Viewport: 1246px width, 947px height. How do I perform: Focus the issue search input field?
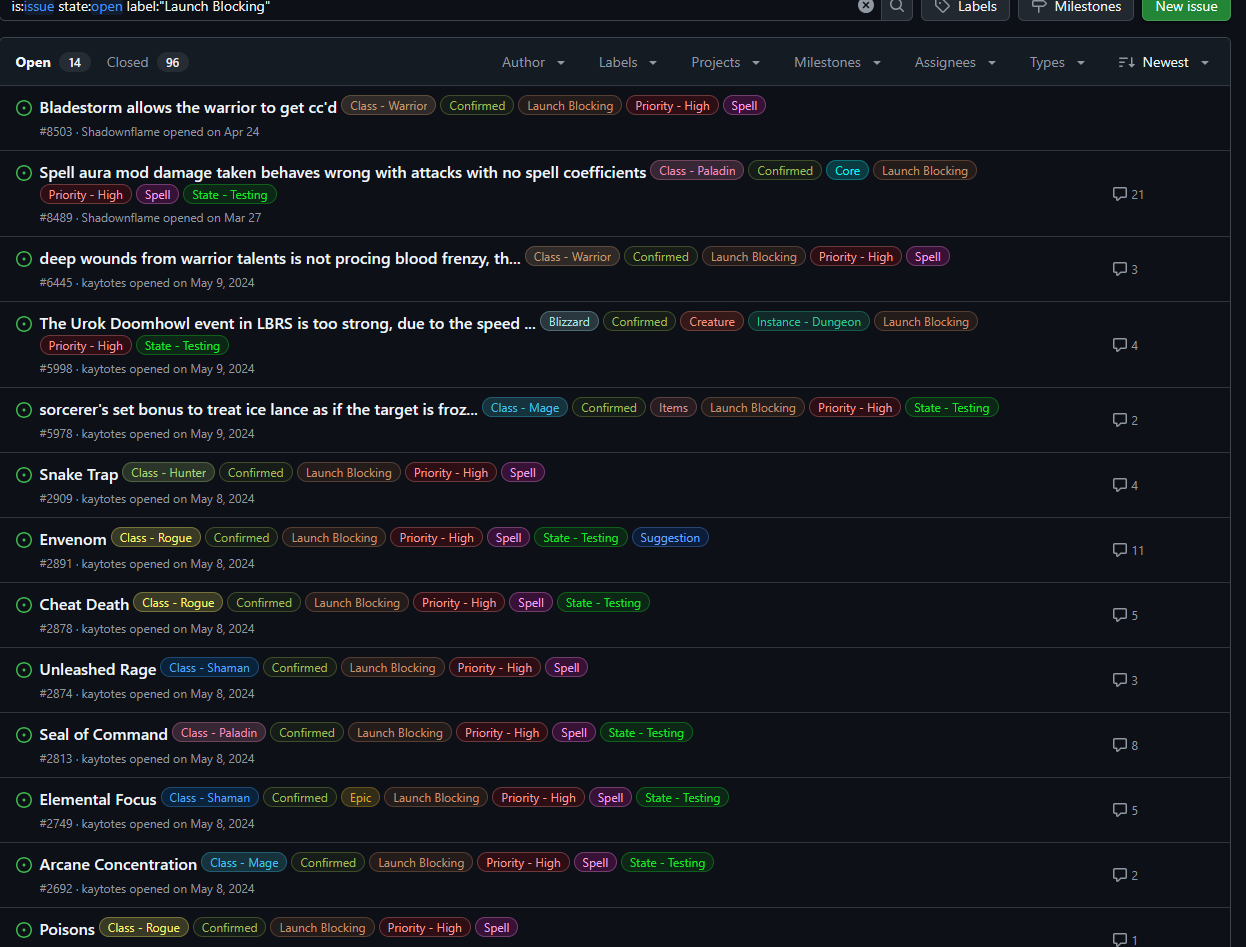430,7
